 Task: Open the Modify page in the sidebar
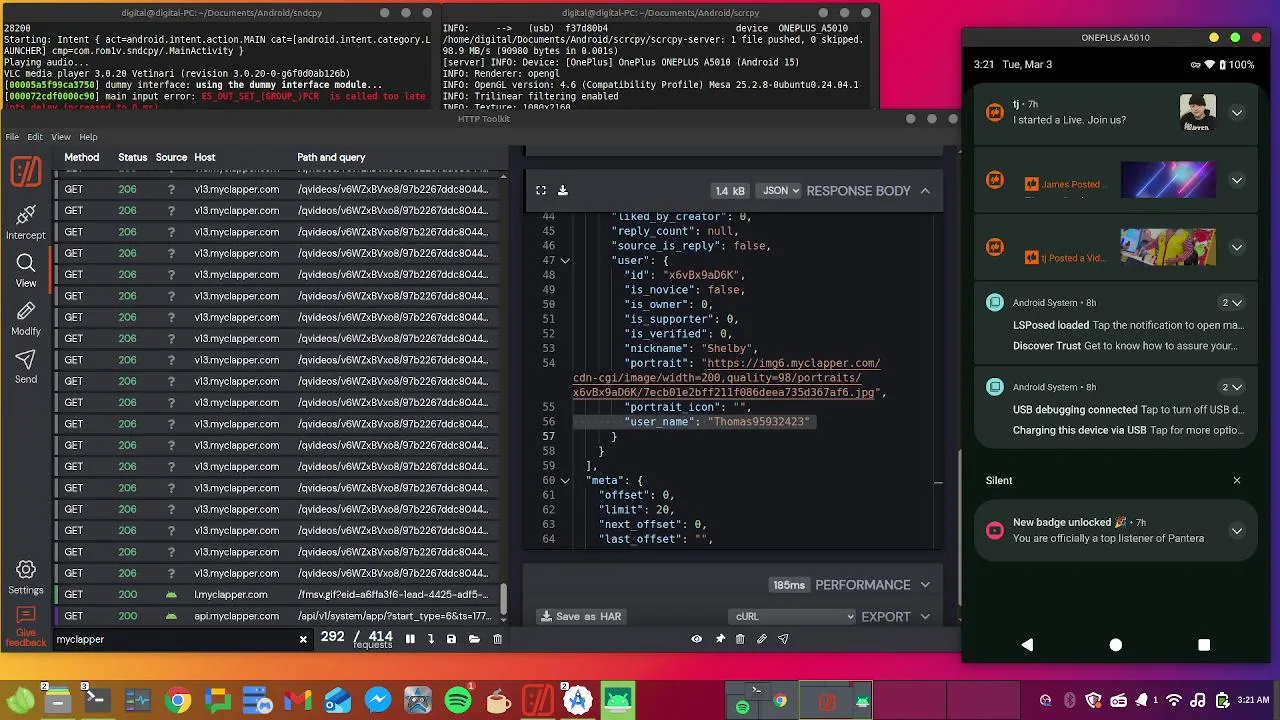tap(26, 318)
